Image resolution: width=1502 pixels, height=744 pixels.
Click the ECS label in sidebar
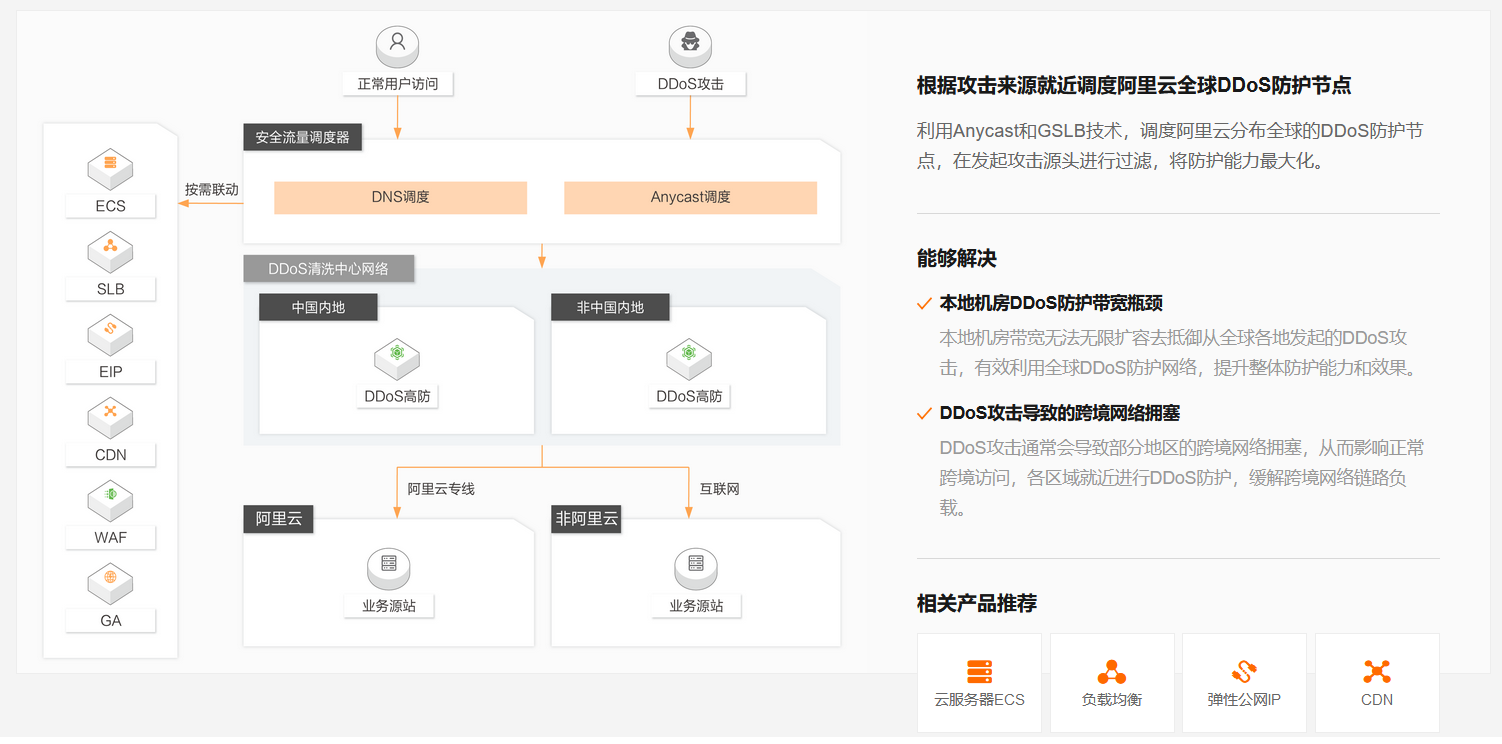[x=110, y=206]
